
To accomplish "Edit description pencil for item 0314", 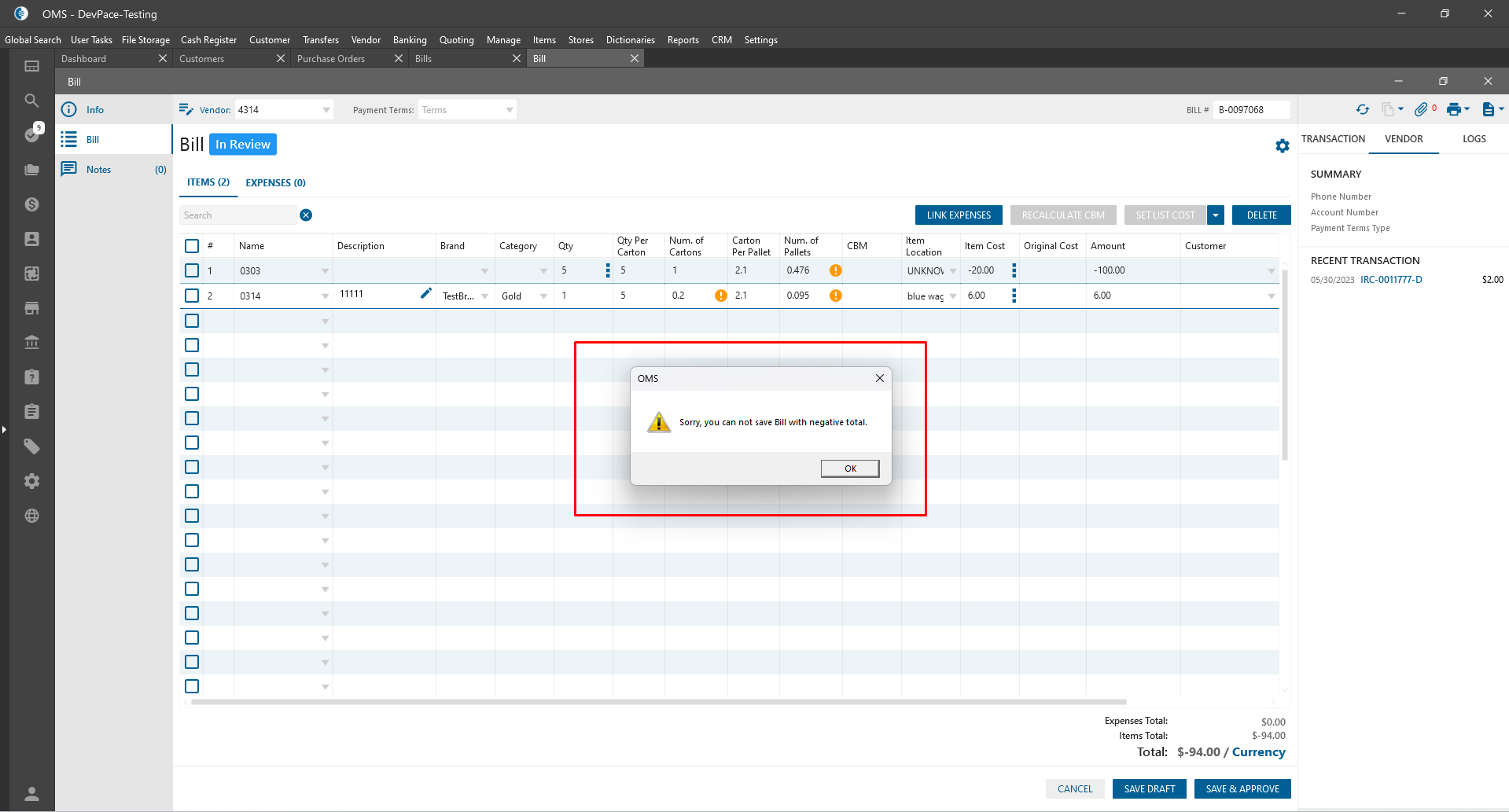I will 426,293.
